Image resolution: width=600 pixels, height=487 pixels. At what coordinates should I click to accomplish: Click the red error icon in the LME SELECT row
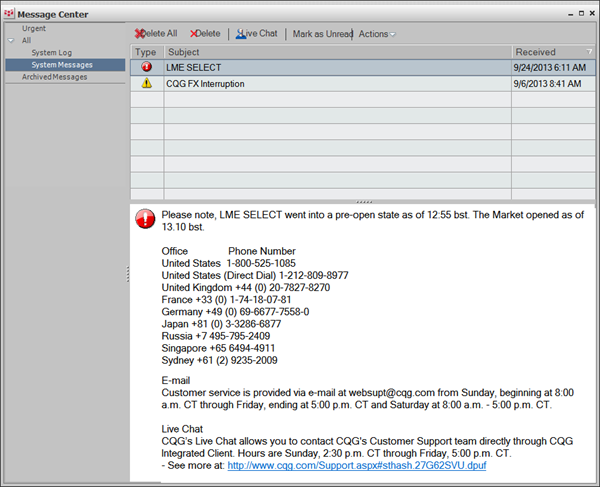click(146, 67)
